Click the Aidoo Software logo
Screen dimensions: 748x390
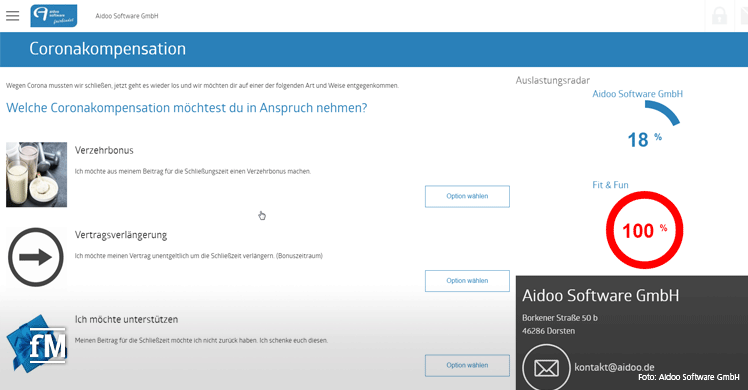coord(53,16)
